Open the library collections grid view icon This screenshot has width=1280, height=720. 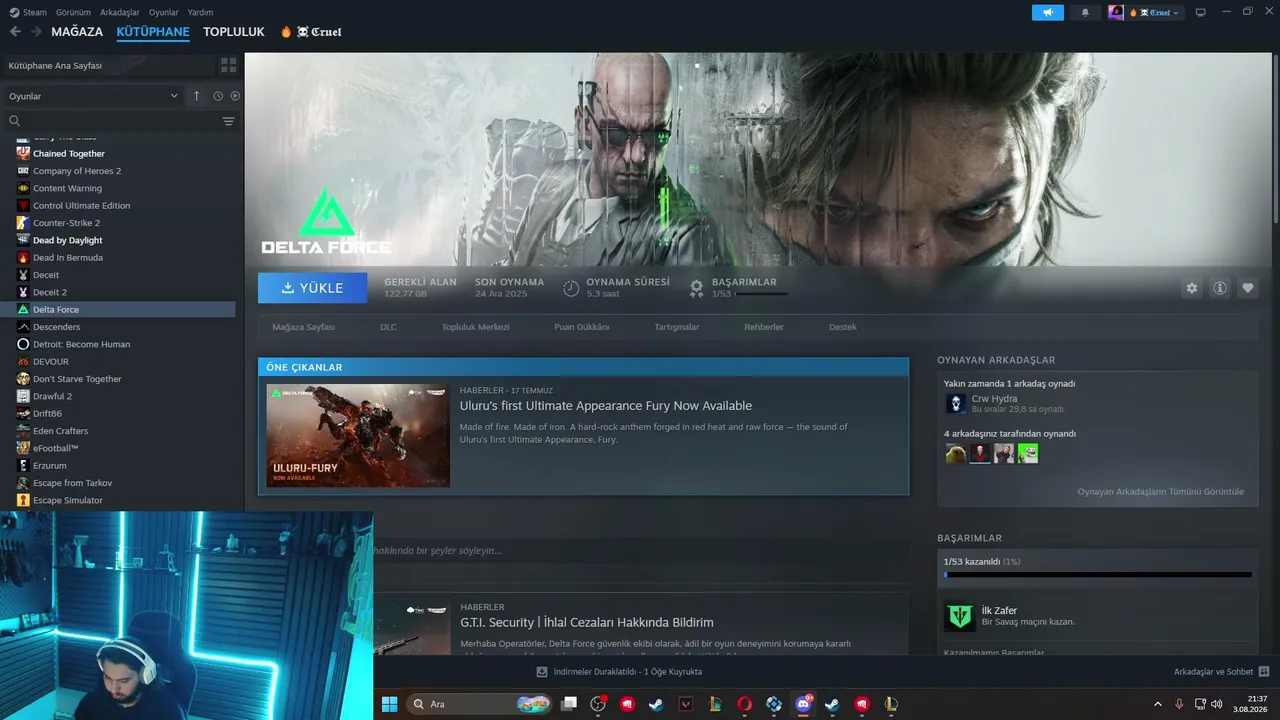[x=229, y=65]
